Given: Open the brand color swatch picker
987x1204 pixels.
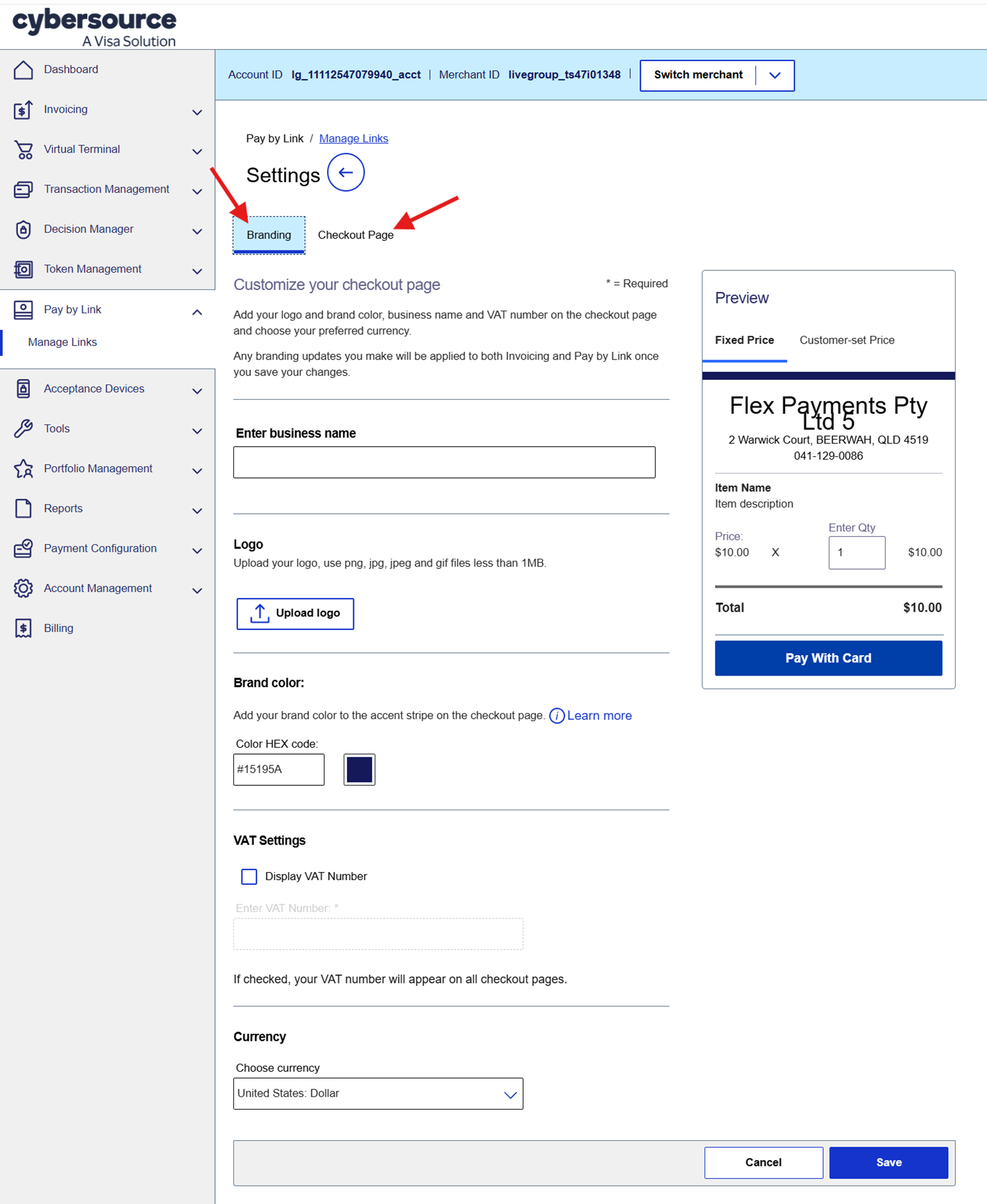Looking at the screenshot, I should [359, 769].
